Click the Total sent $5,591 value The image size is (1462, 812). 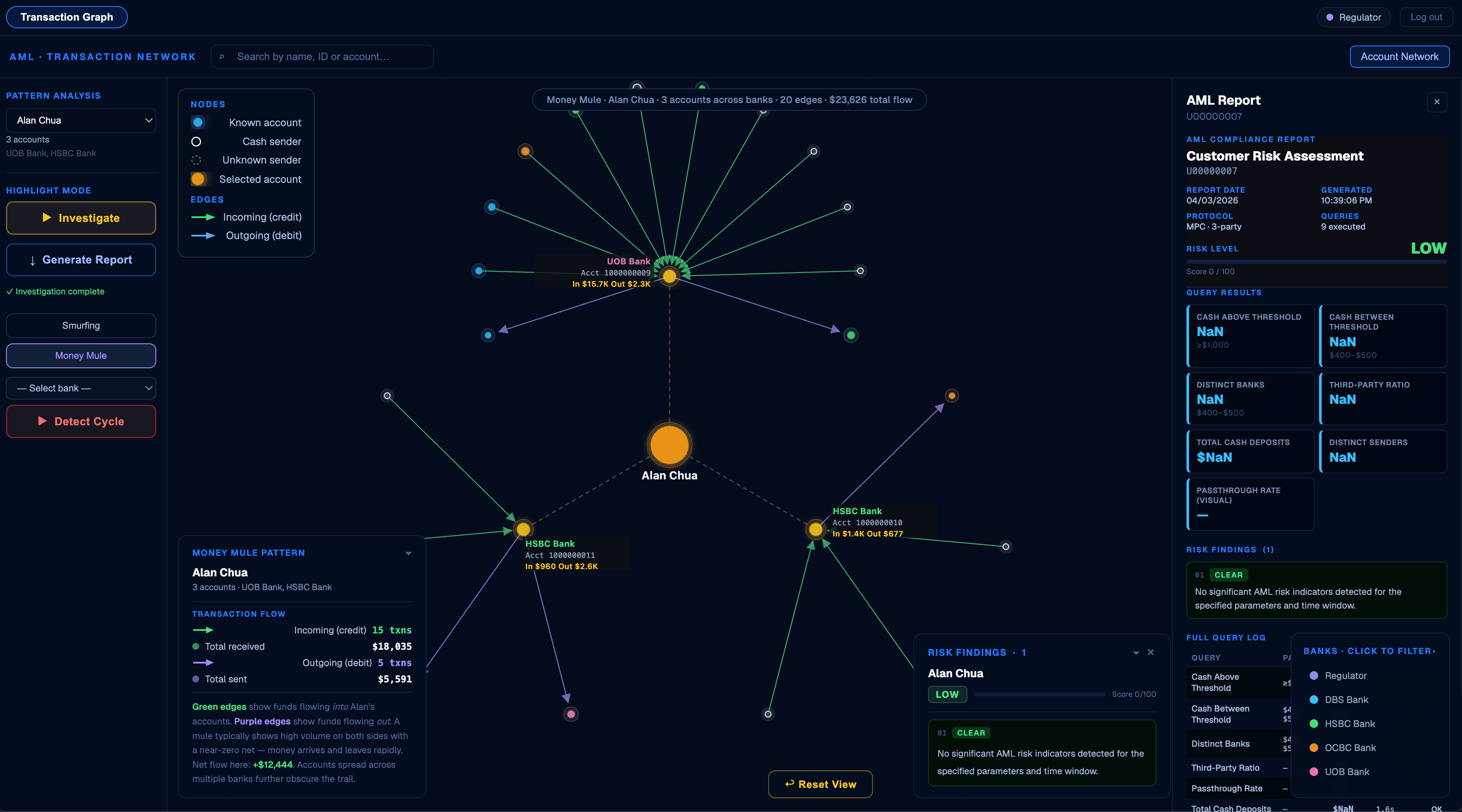[x=394, y=679]
